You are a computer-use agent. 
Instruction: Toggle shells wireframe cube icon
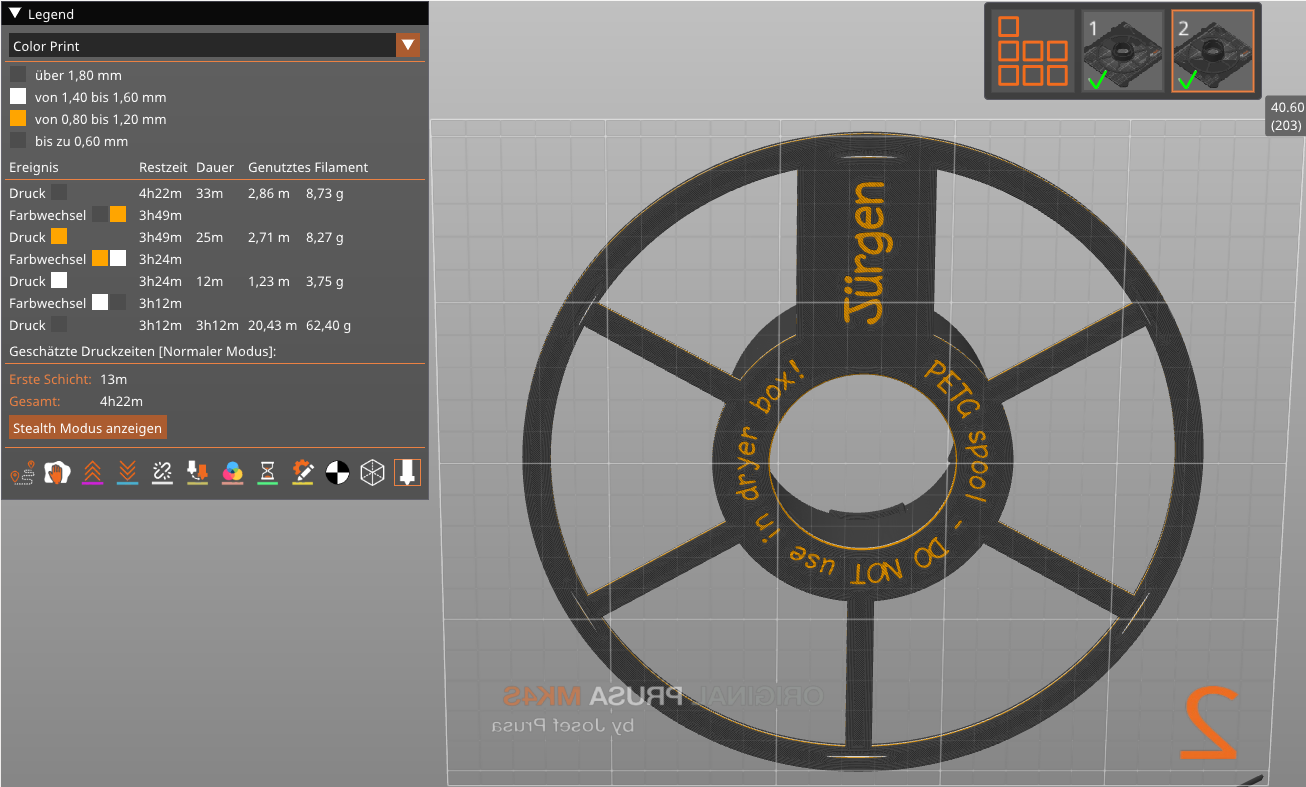click(372, 474)
